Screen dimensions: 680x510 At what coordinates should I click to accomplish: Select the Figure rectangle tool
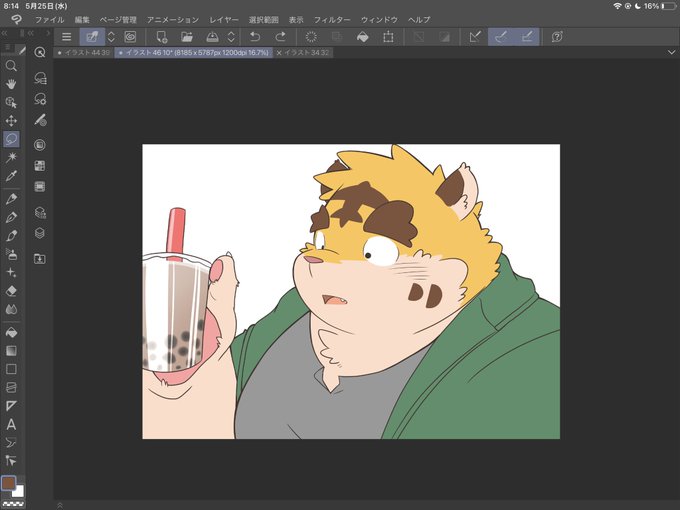pos(11,369)
